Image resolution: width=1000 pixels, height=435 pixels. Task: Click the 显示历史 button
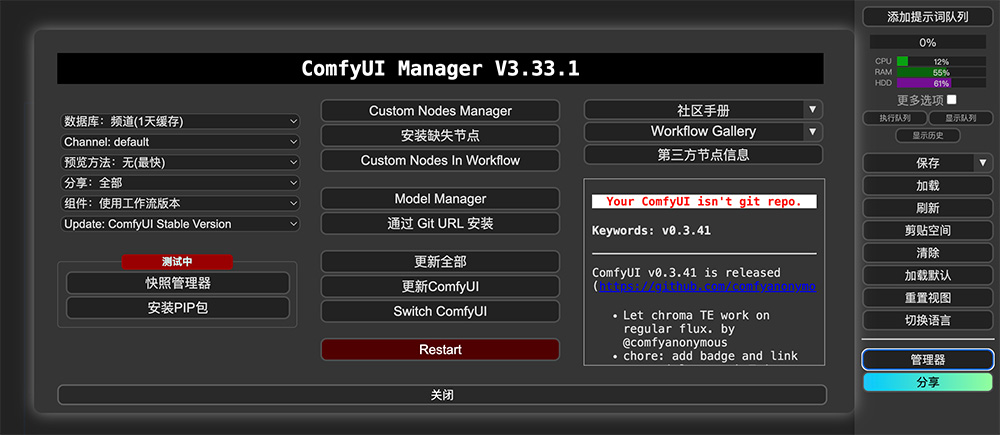pyautogui.click(x=928, y=135)
